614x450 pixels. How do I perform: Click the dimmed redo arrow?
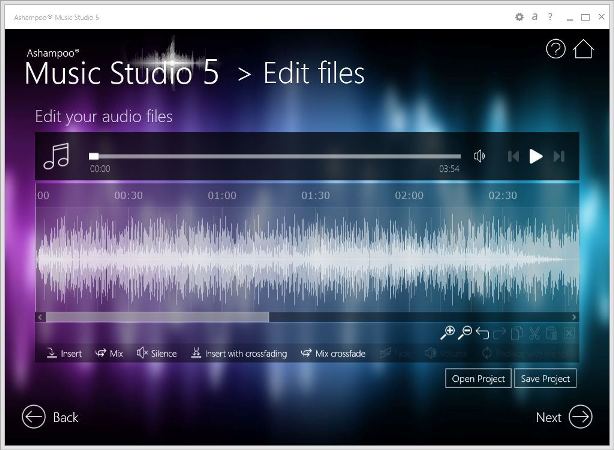click(x=500, y=333)
